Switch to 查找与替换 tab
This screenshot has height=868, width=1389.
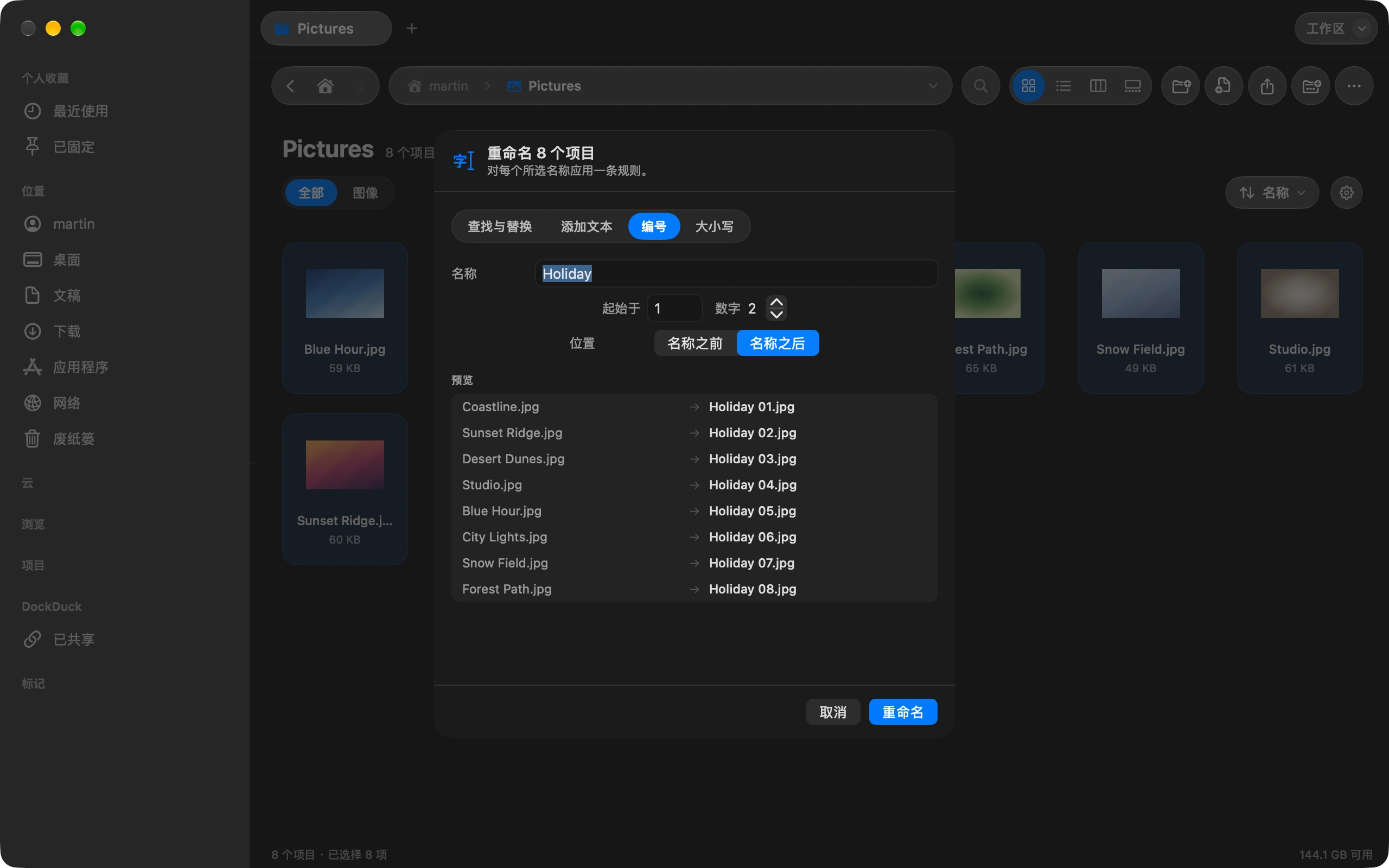click(x=499, y=227)
